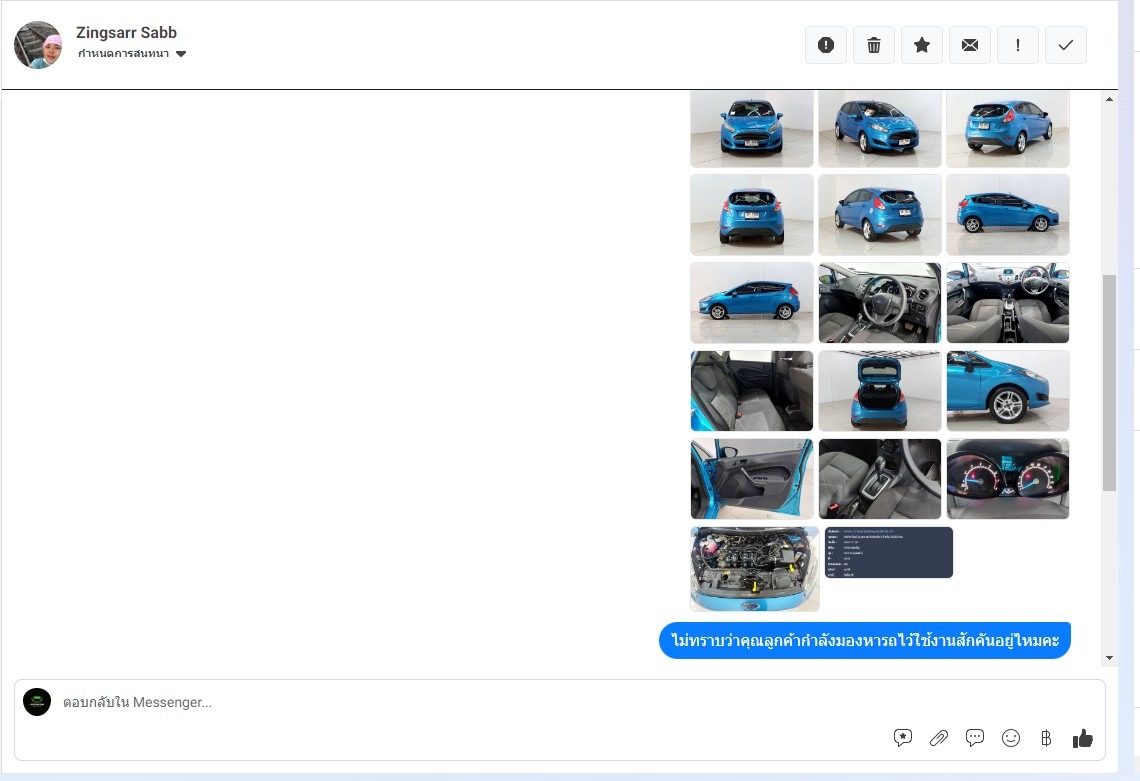
Task: Click the Baht payment icon
Action: tap(1046, 738)
